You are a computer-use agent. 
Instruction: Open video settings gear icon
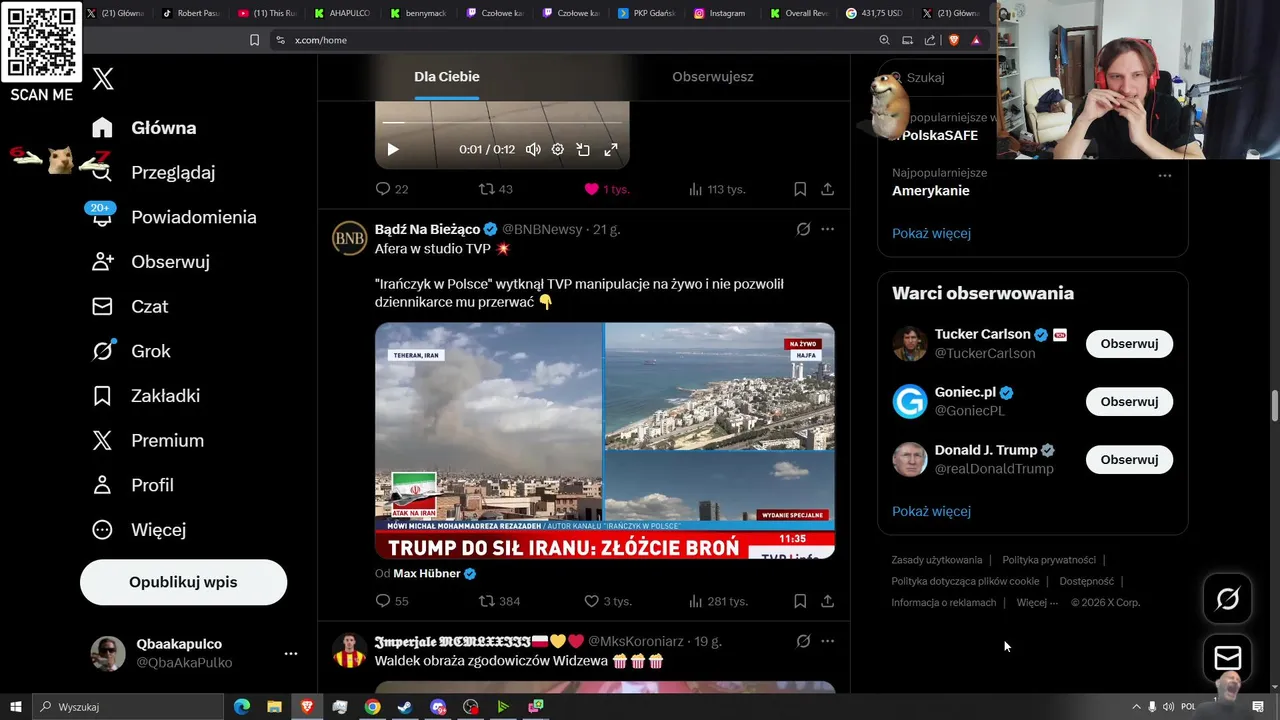pos(558,149)
